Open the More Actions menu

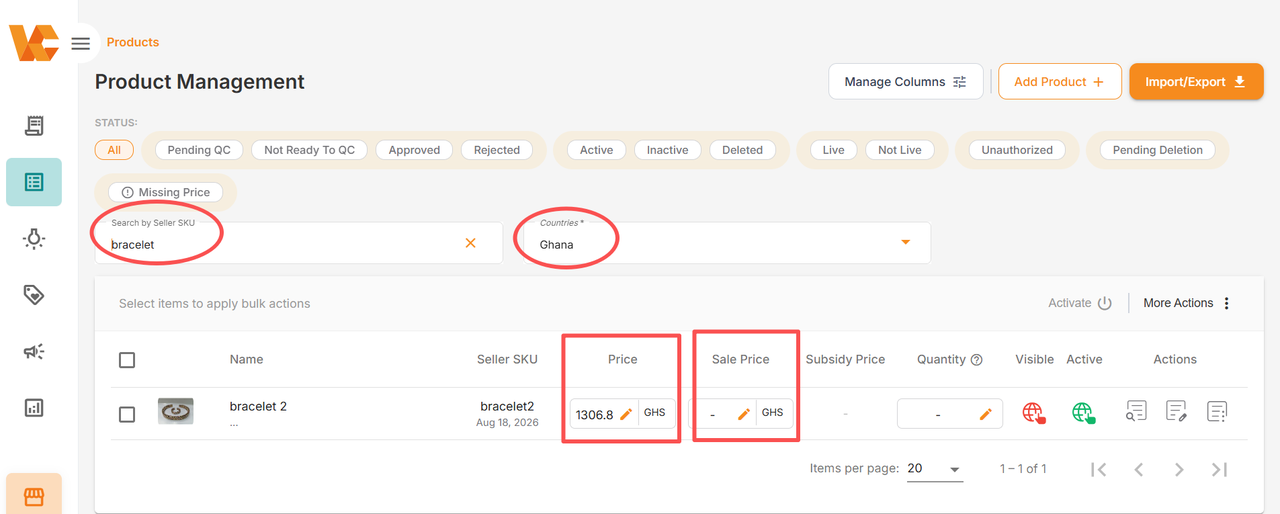pos(1188,303)
